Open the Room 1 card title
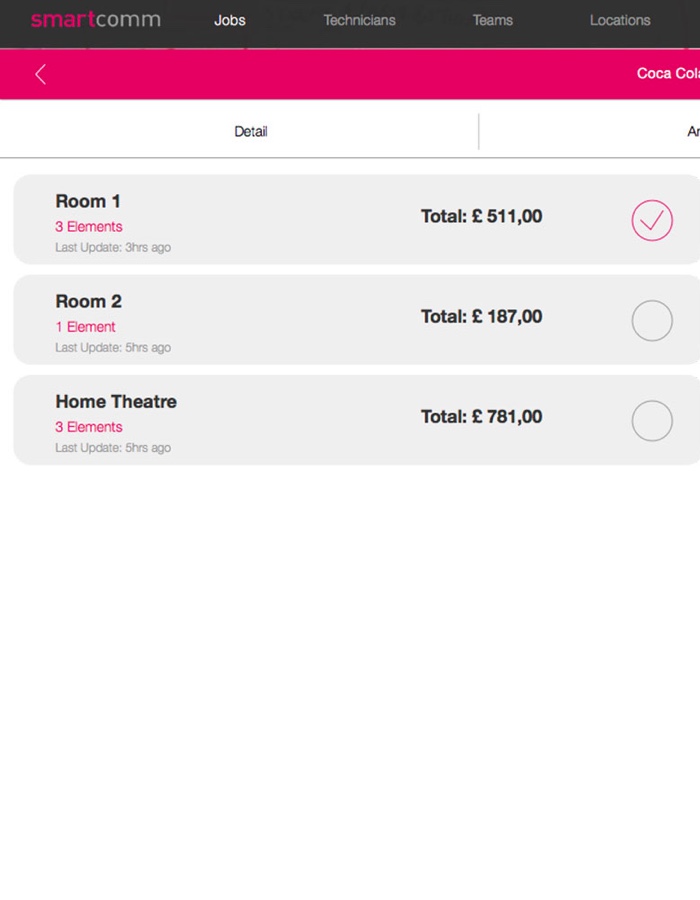Viewport: 700px width, 900px height. pyautogui.click(x=88, y=201)
